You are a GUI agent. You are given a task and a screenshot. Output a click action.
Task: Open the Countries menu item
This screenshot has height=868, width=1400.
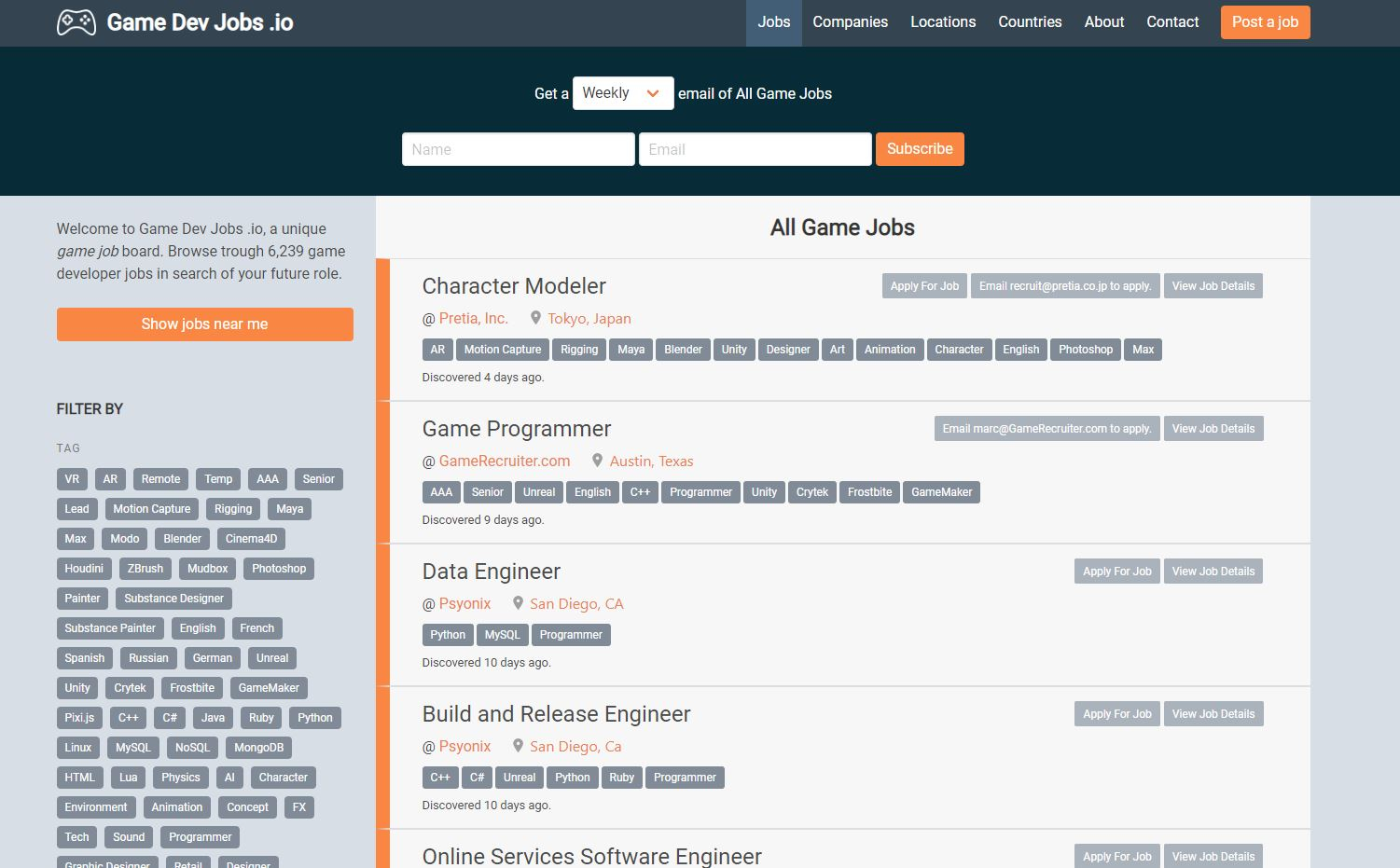point(1030,22)
